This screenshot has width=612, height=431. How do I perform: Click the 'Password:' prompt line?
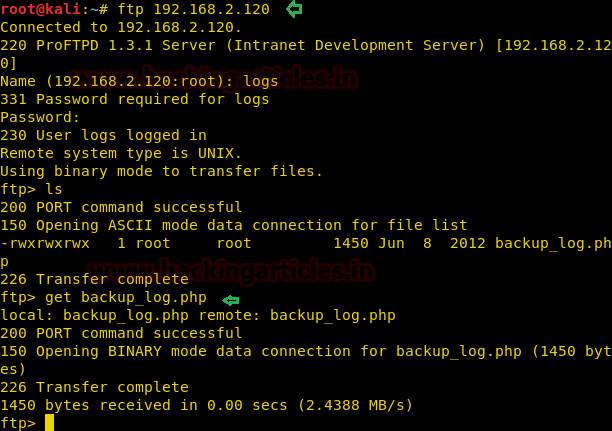pos(40,117)
